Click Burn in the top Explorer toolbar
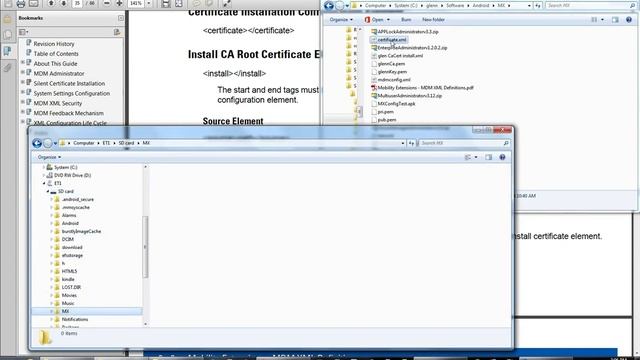The image size is (640, 360). (406, 20)
